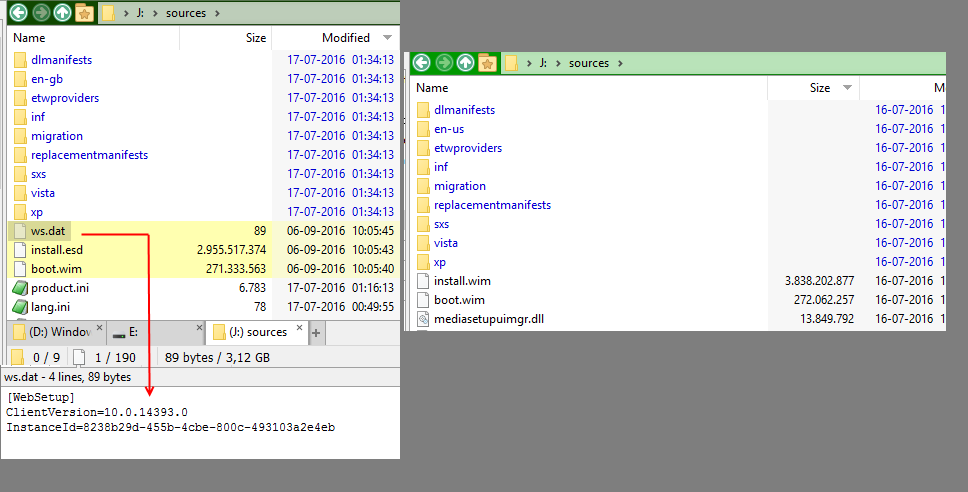Open vista folder in right pane
Image resolution: width=968 pixels, height=492 pixels.
[x=446, y=243]
